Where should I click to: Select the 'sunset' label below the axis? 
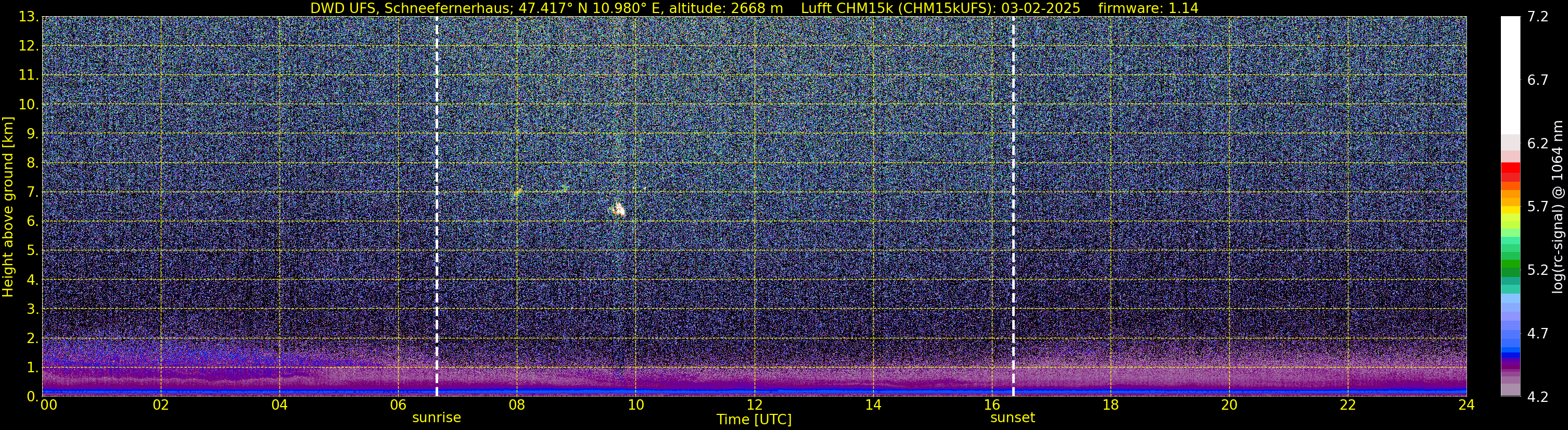[x=1012, y=417]
